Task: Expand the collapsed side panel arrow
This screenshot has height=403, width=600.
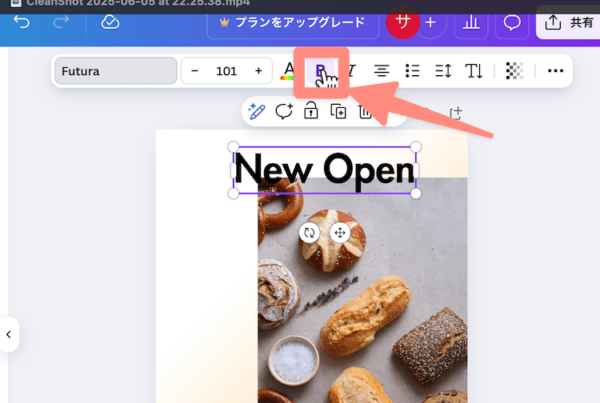Action: [x=9, y=334]
